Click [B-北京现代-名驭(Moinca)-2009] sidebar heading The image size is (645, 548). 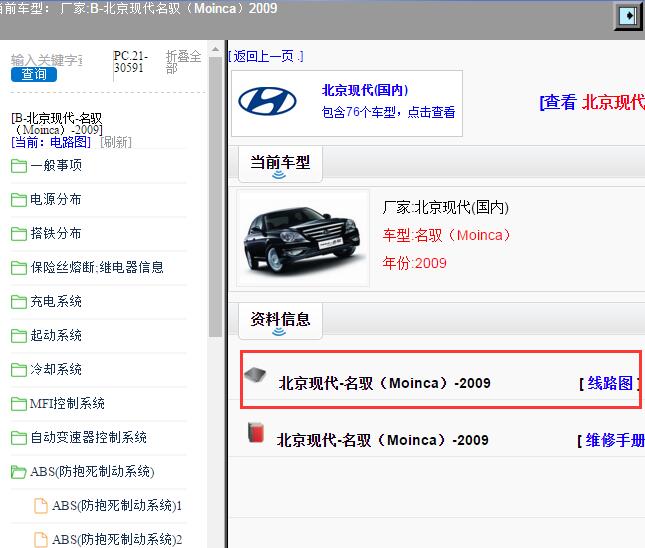click(x=57, y=124)
